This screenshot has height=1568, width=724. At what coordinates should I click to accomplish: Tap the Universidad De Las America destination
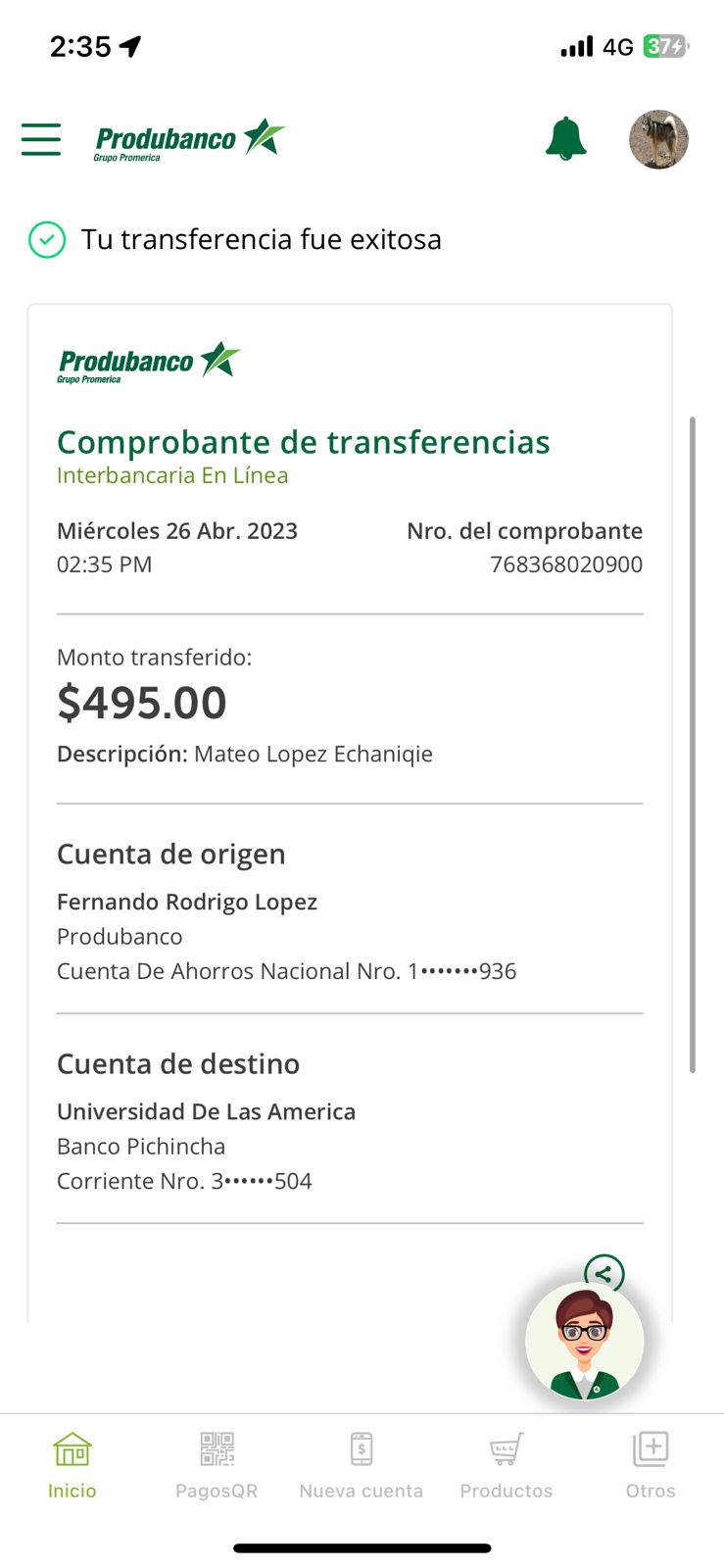pos(206,1111)
